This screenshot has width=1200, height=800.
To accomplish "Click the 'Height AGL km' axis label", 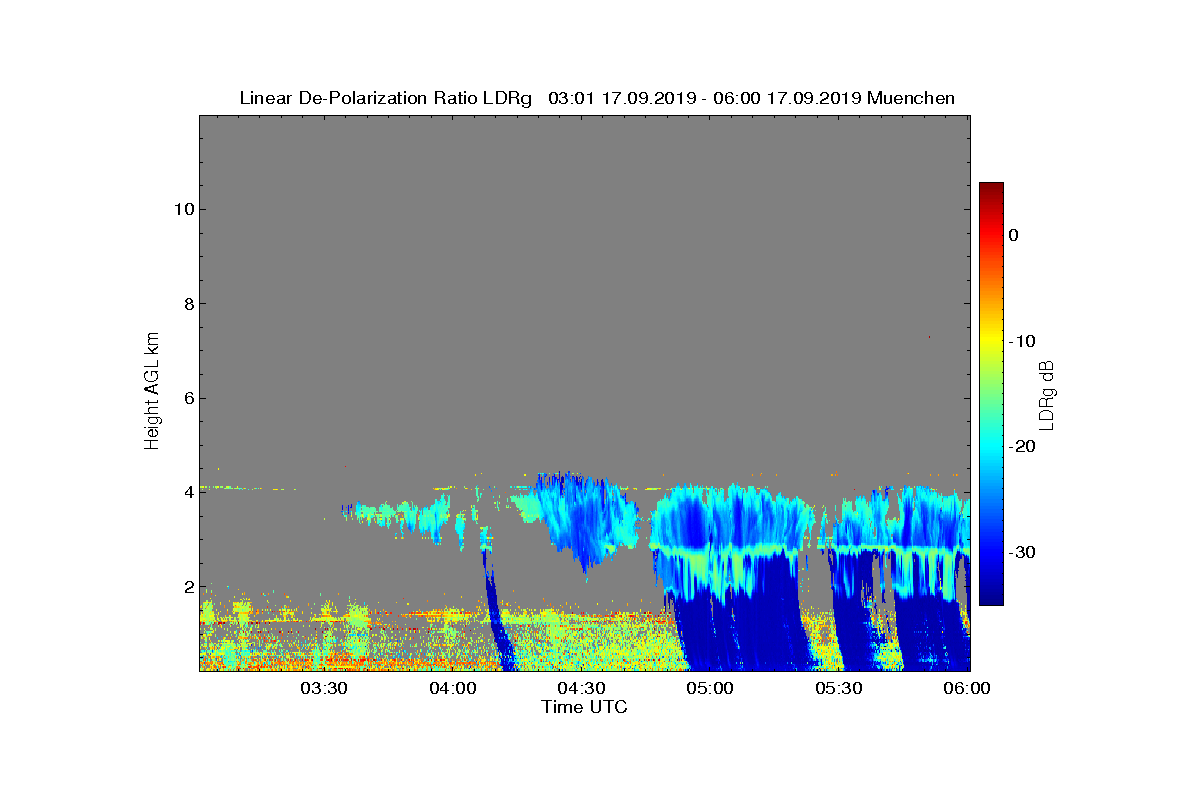I will coord(152,393).
